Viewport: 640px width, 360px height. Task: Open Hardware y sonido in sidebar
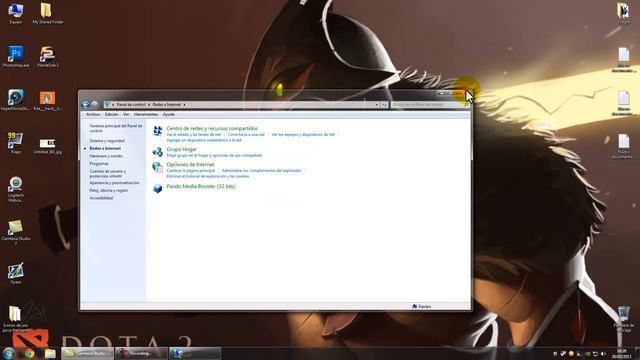(x=106, y=156)
